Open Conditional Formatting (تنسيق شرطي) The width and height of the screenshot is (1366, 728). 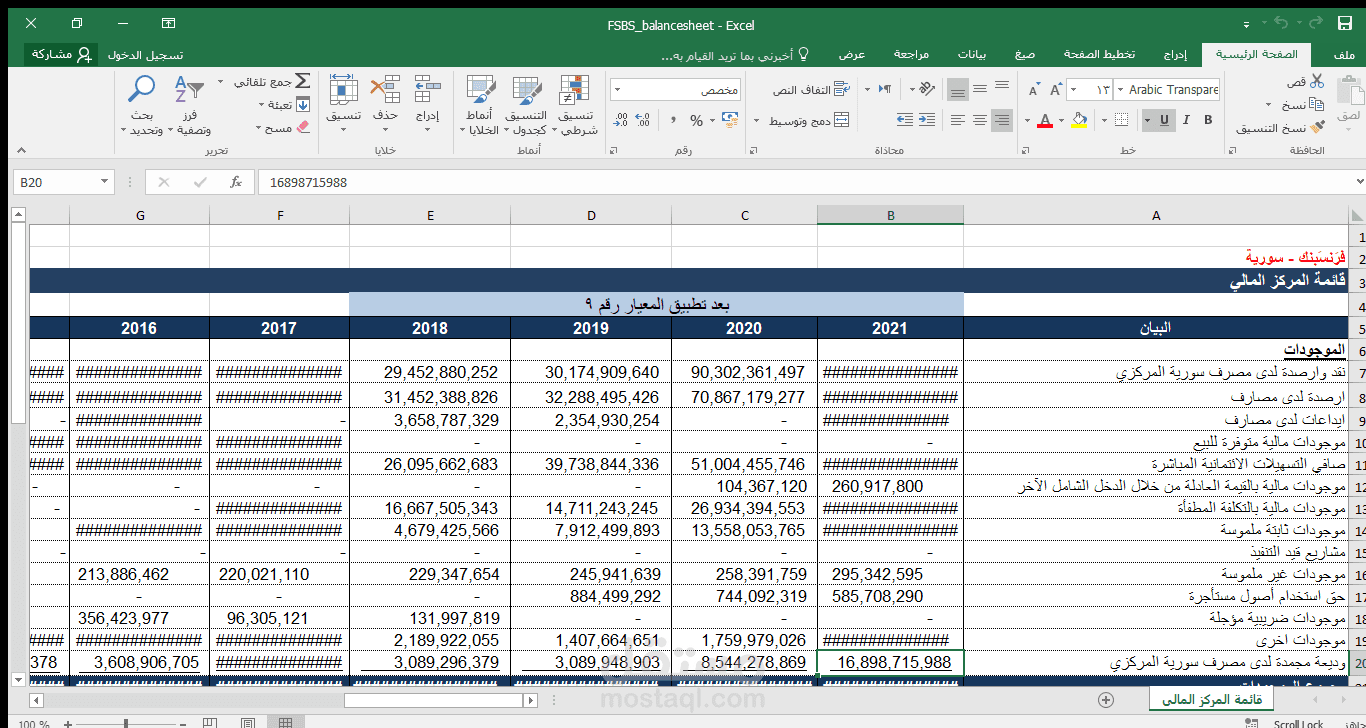coord(575,105)
